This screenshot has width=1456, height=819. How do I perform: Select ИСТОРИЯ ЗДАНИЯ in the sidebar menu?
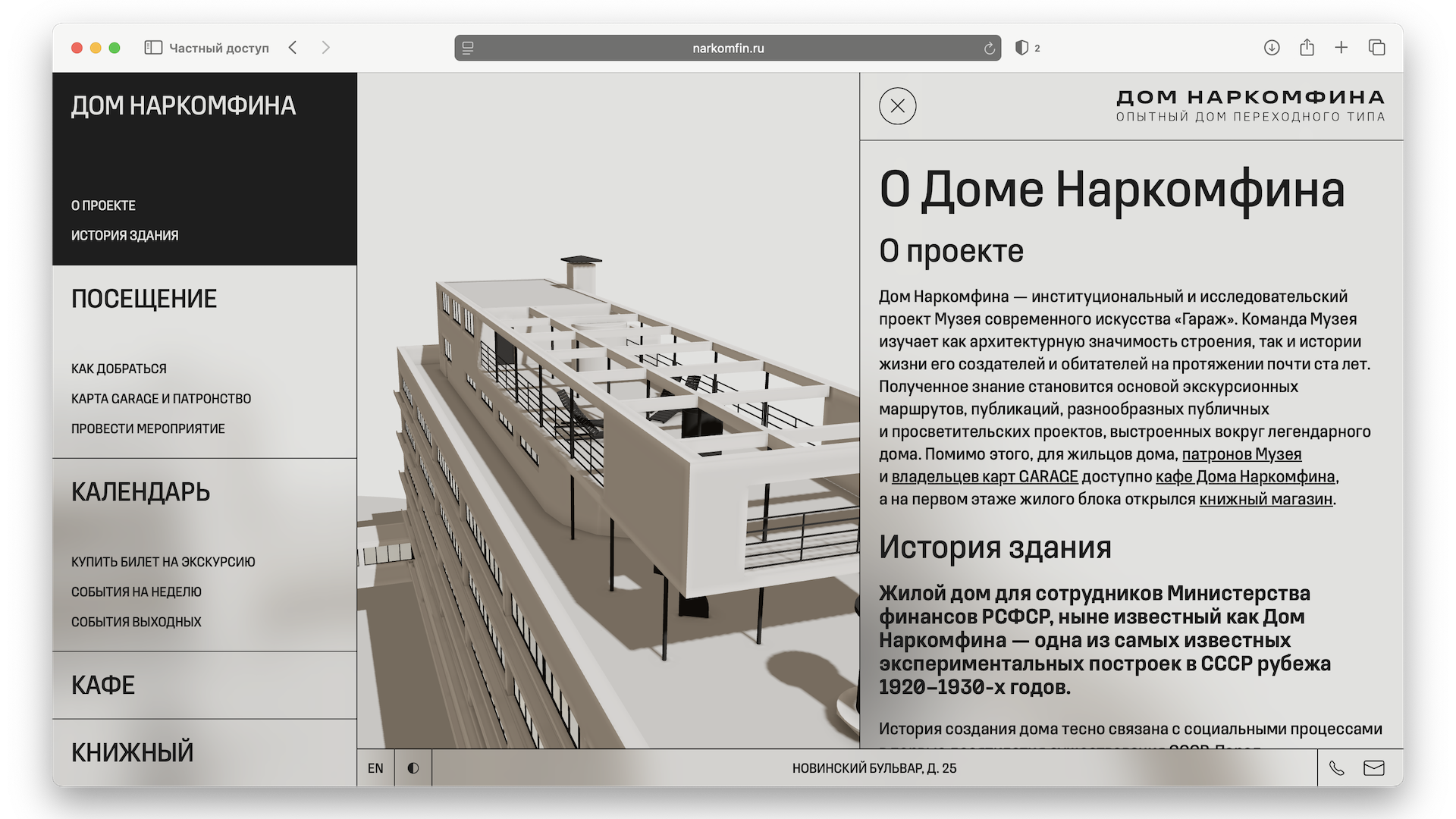tap(125, 236)
